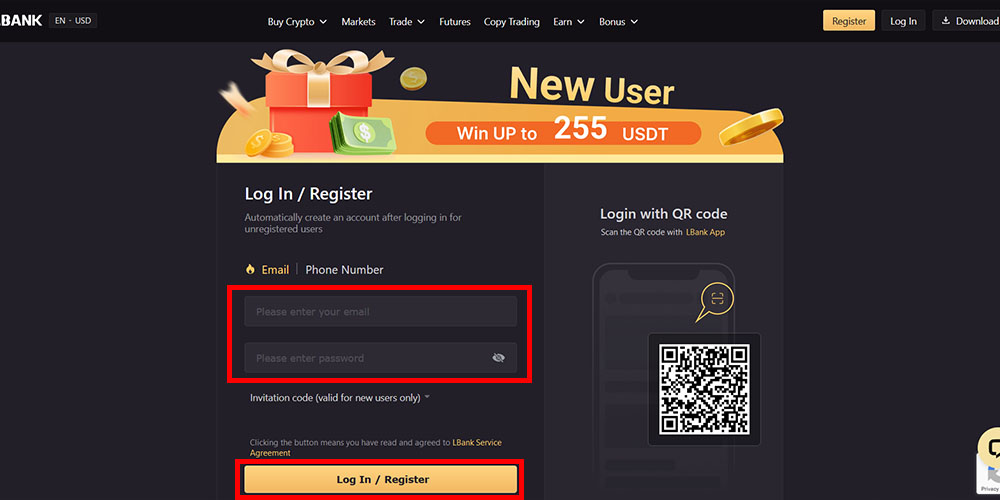Image resolution: width=1000 pixels, height=500 pixels.
Task: Open the EN - USD language selector
Action: click(x=73, y=20)
